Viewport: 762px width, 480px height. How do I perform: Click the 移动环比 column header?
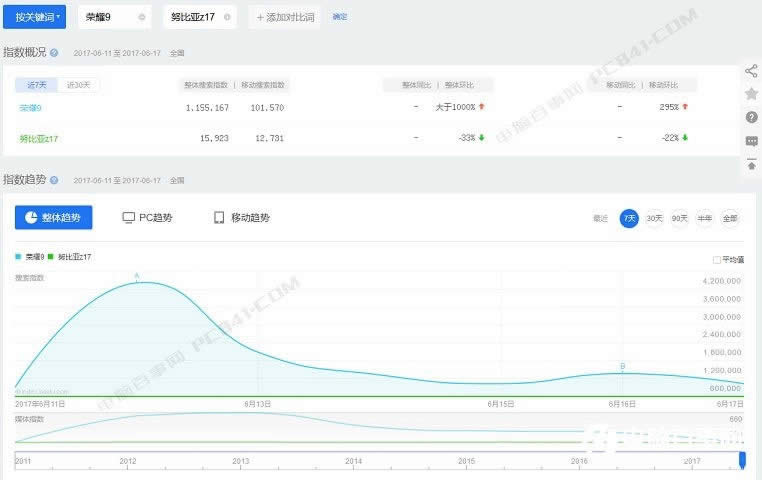pos(663,85)
